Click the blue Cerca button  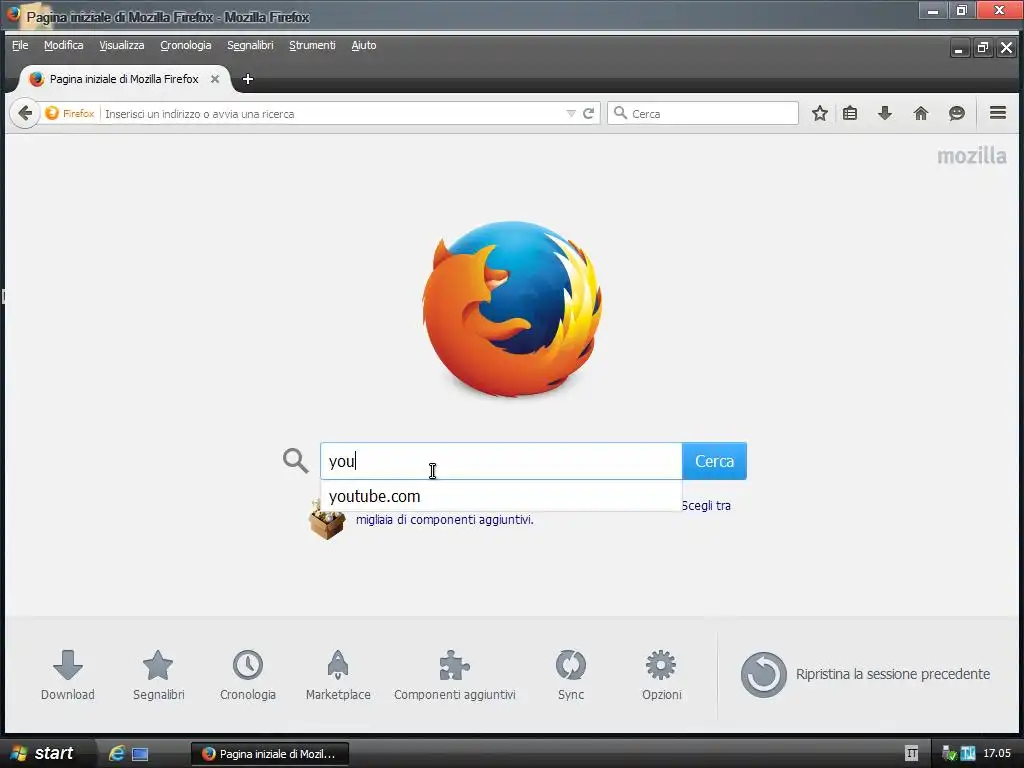coord(714,461)
